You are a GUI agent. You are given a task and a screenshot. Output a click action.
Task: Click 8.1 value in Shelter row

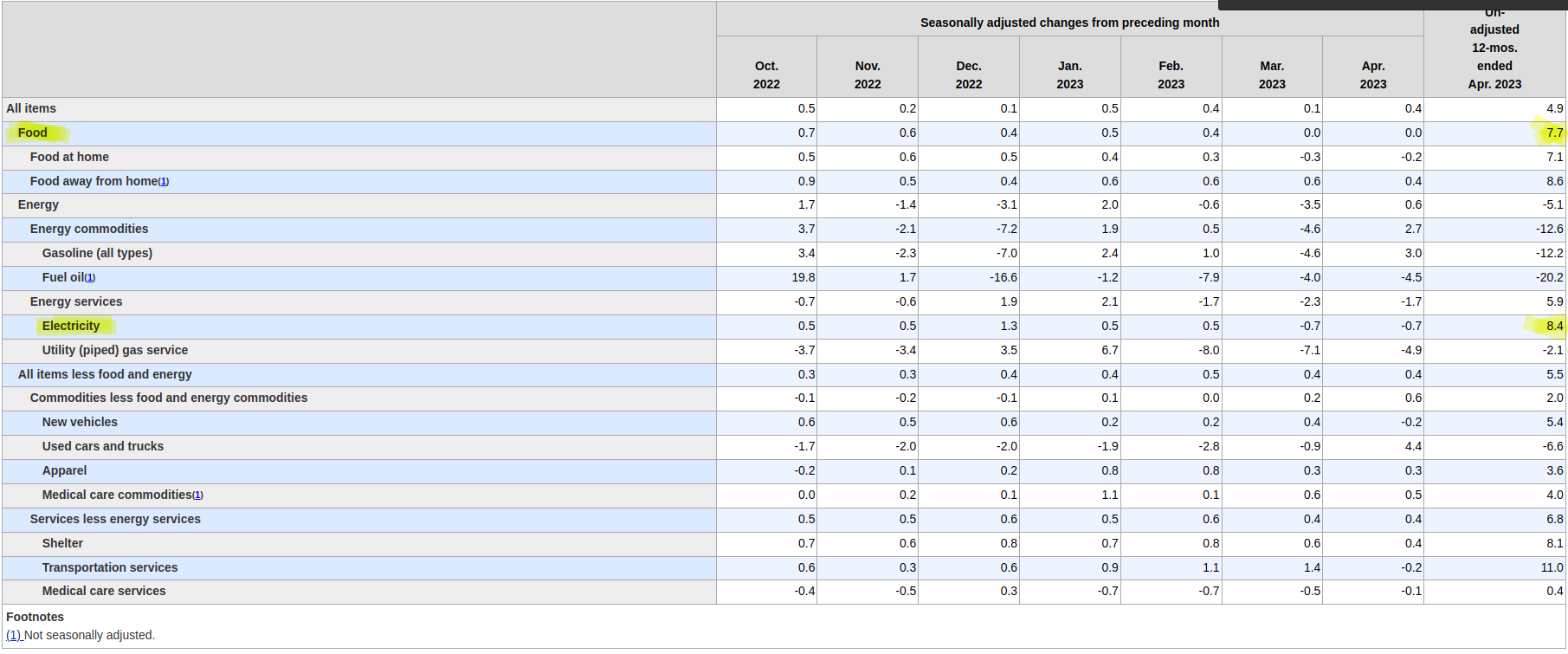pos(1555,543)
